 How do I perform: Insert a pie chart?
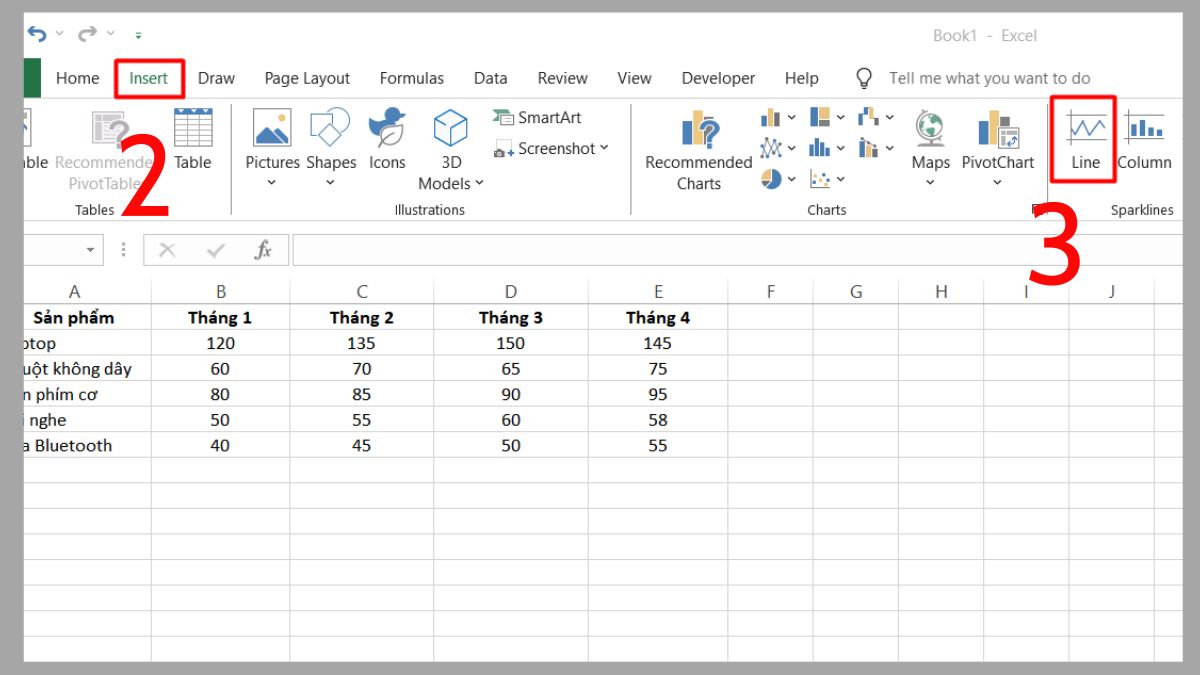click(770, 179)
